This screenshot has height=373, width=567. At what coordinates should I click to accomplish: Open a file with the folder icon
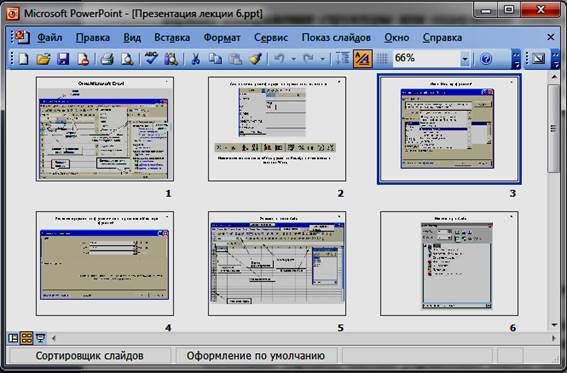tap(43, 59)
